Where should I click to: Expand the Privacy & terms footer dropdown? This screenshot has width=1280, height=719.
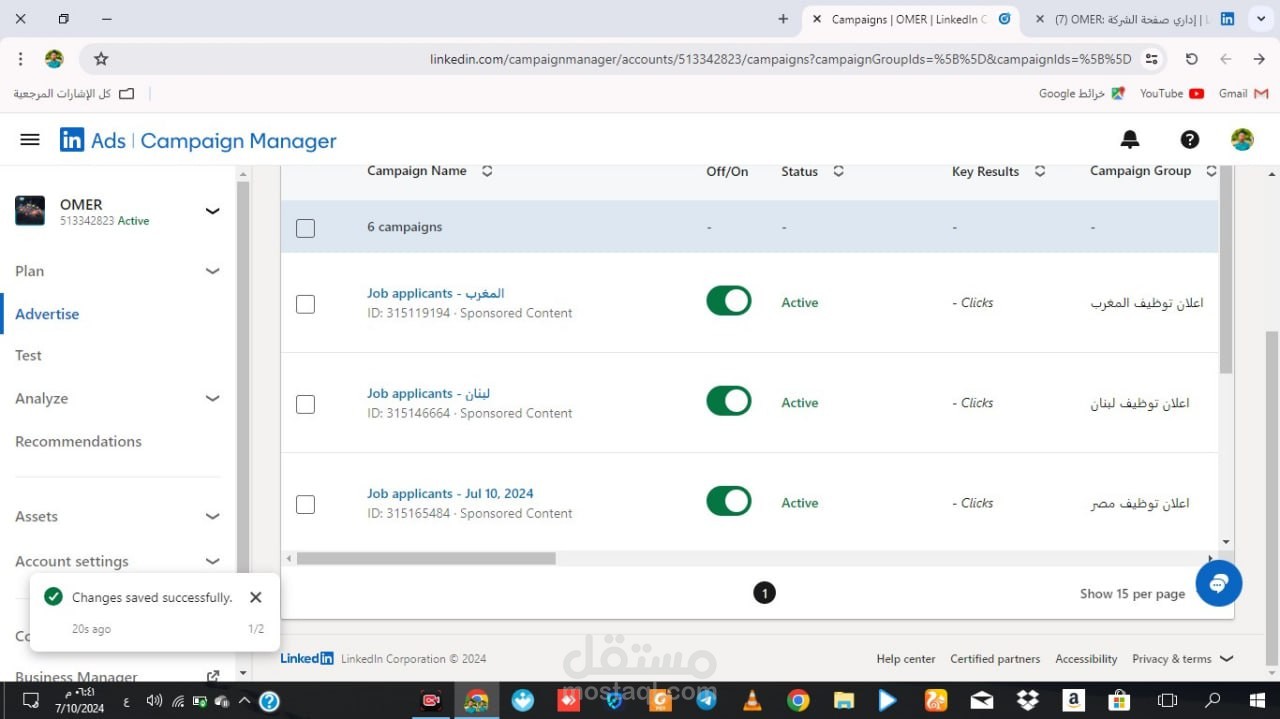(1183, 659)
